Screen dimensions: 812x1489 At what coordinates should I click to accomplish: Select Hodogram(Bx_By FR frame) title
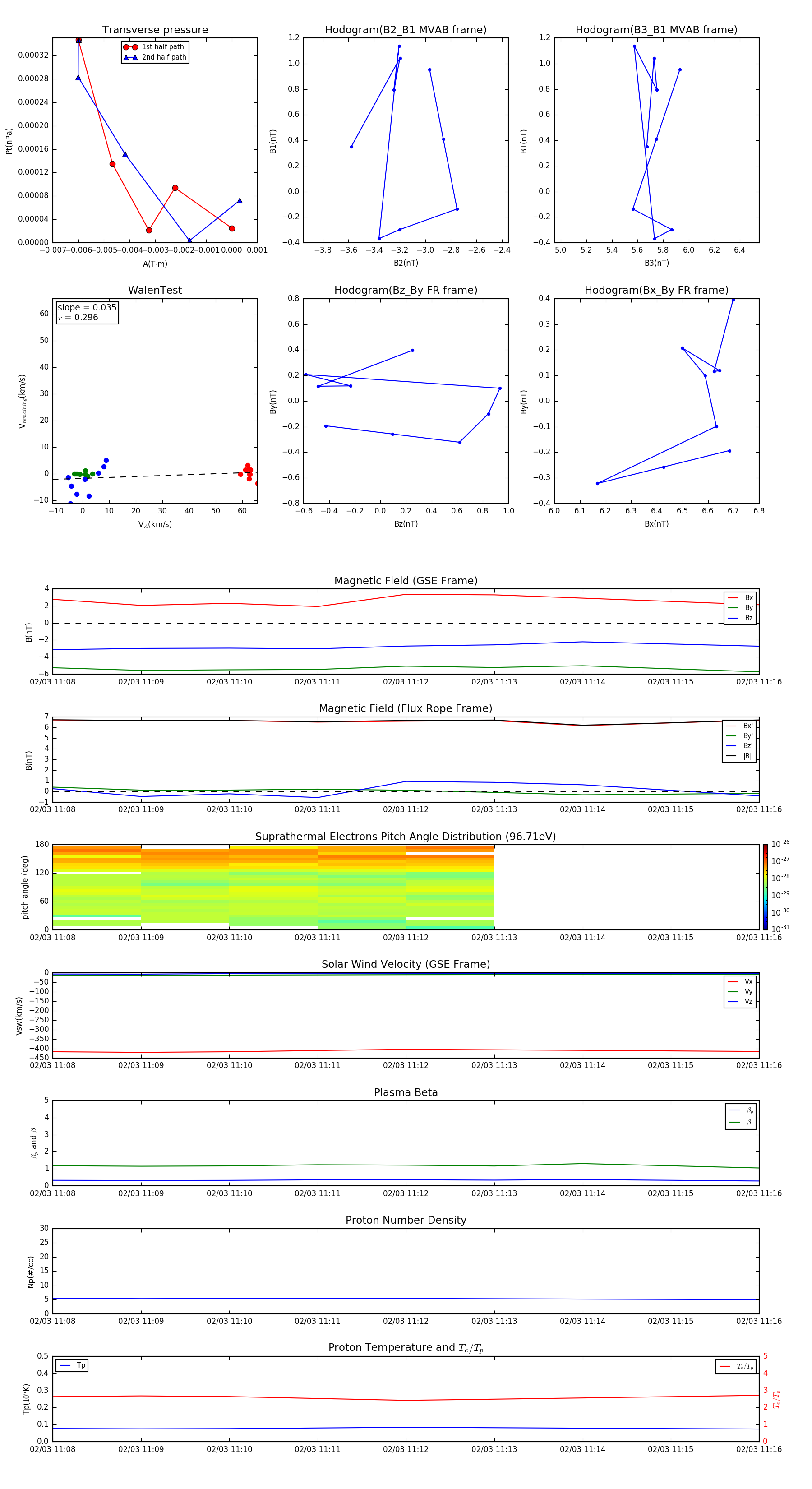tap(656, 290)
